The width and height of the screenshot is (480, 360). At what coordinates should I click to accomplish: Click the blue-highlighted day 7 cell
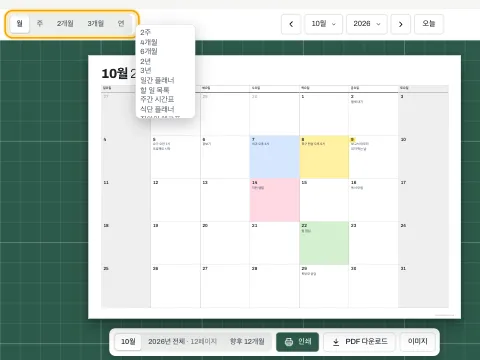point(274,157)
